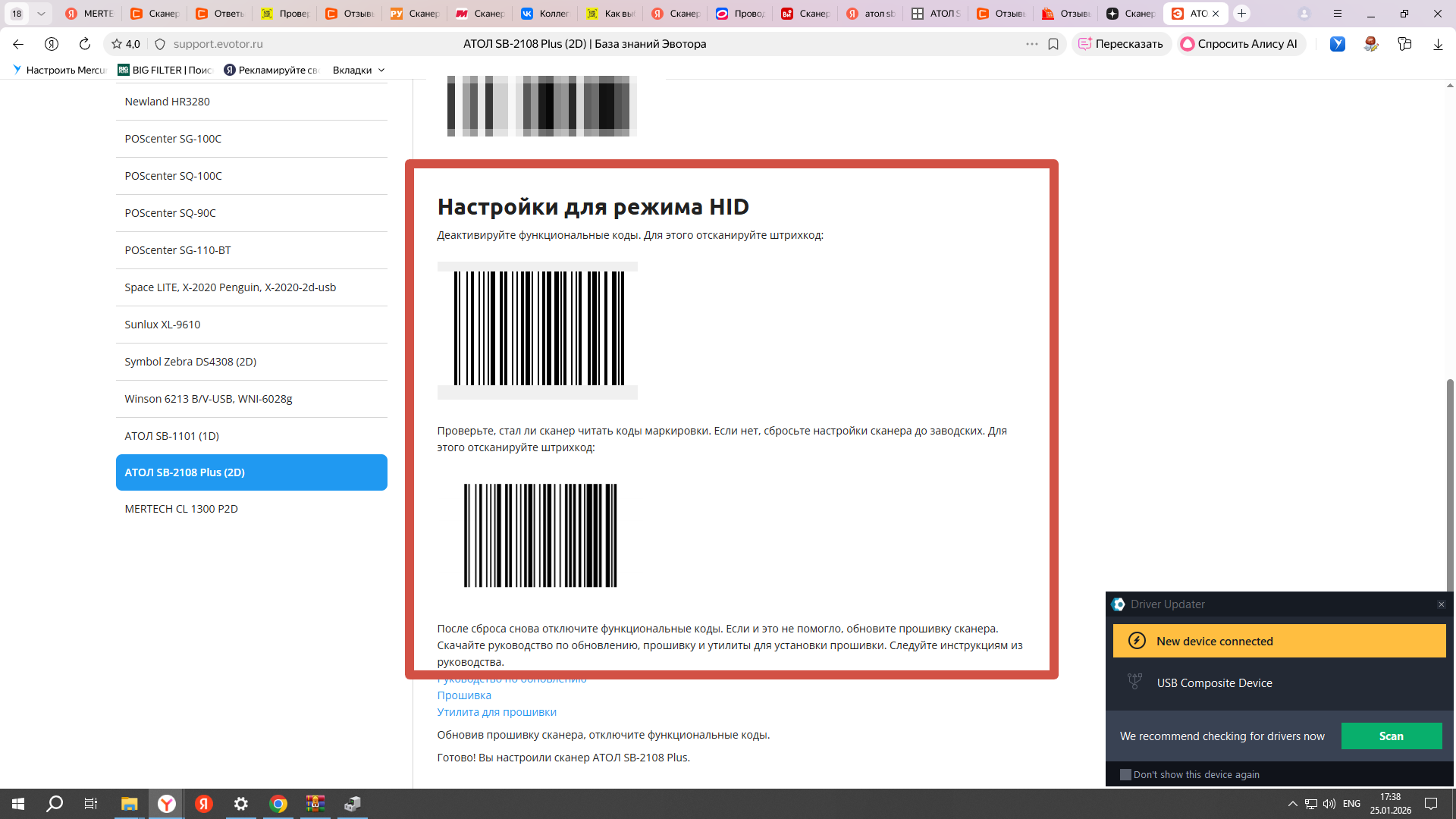
Task: Select POScenter SQ-90C in the sidebar
Action: (x=252, y=213)
